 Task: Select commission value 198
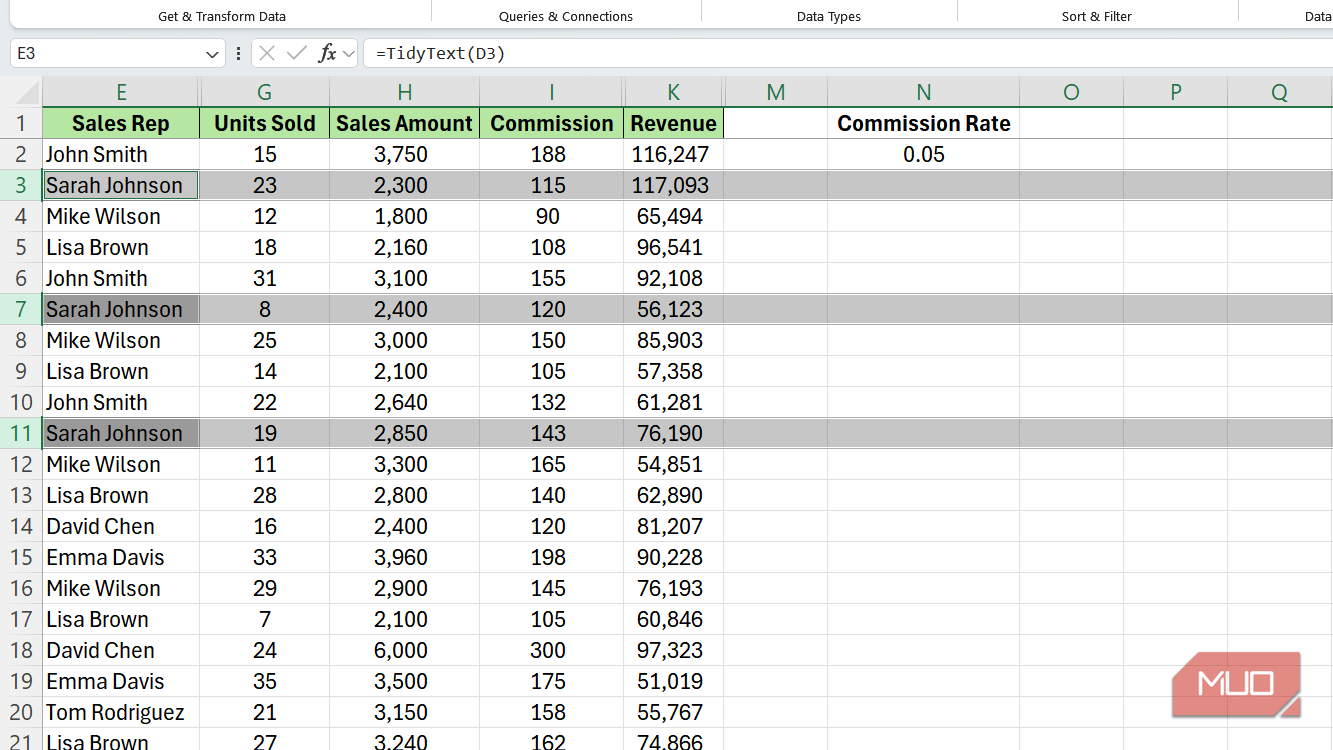(x=551, y=557)
